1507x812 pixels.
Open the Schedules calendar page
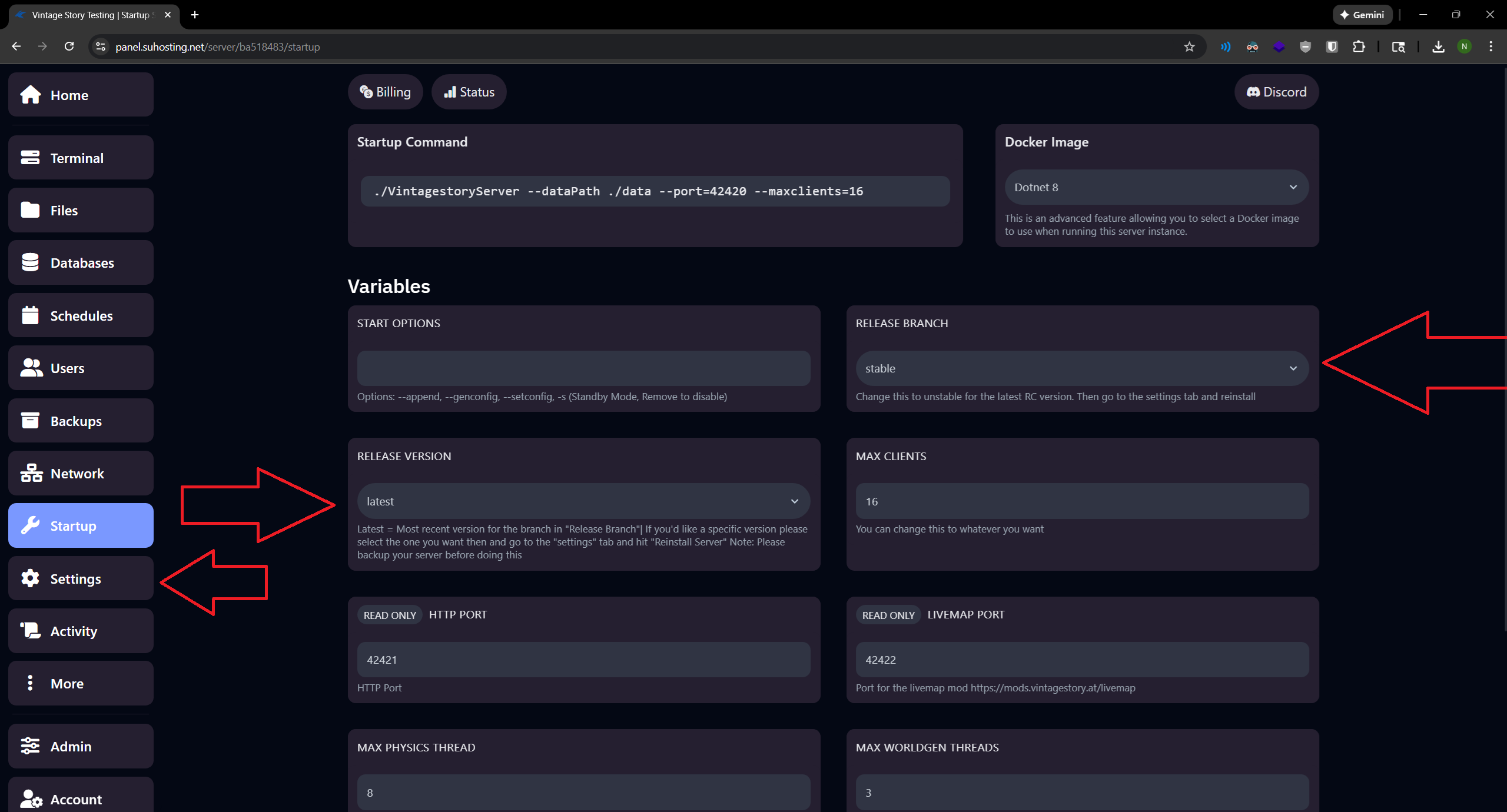point(81,315)
